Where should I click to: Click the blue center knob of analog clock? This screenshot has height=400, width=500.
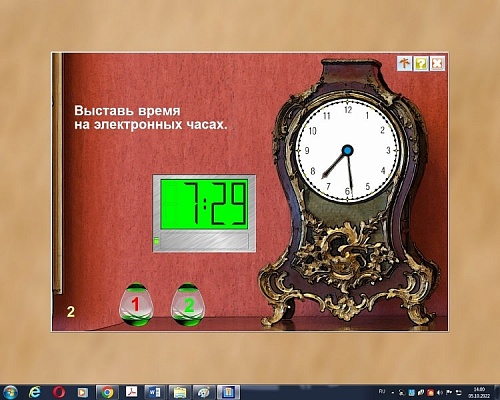point(348,150)
